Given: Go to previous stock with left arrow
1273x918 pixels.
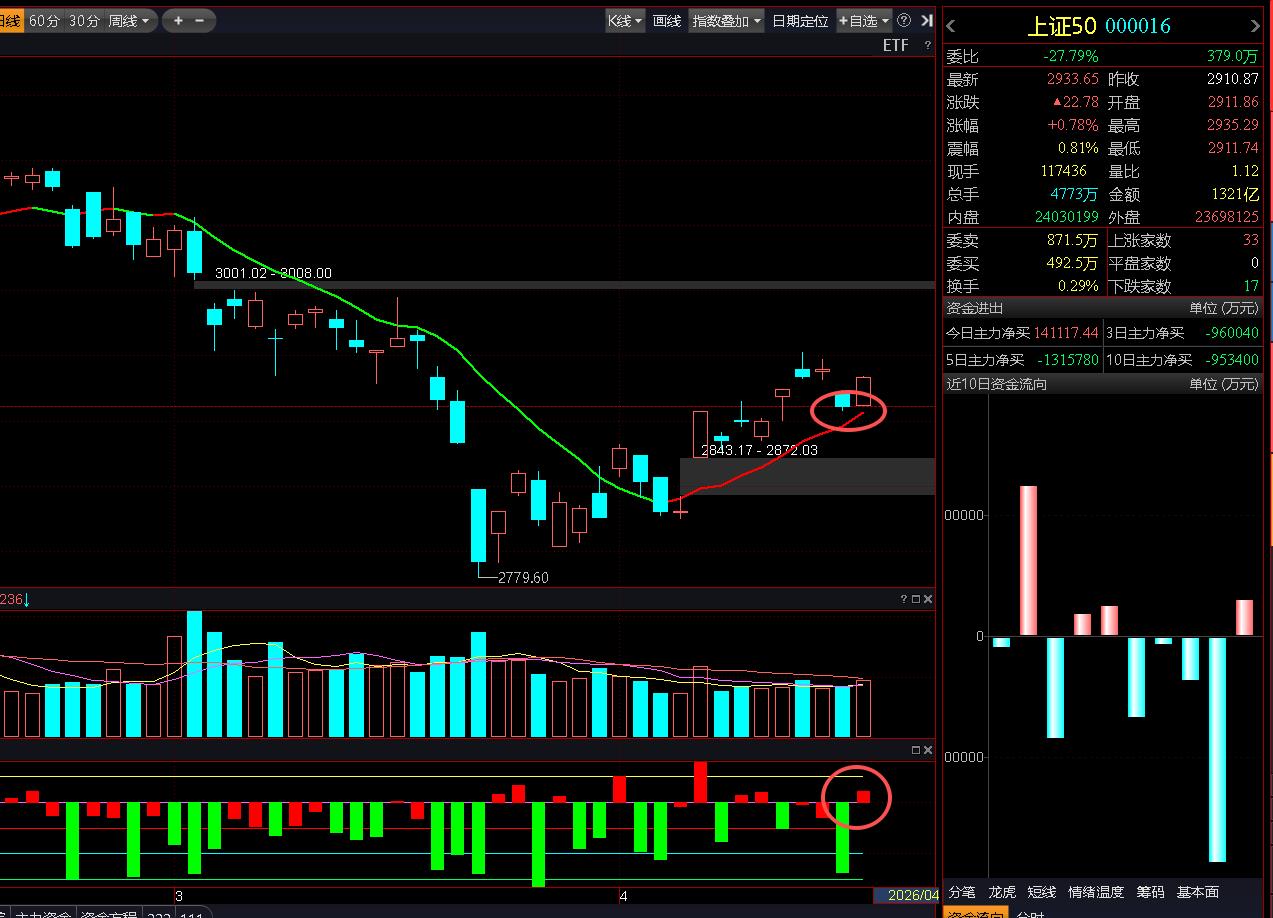Looking at the screenshot, I should point(951,26).
